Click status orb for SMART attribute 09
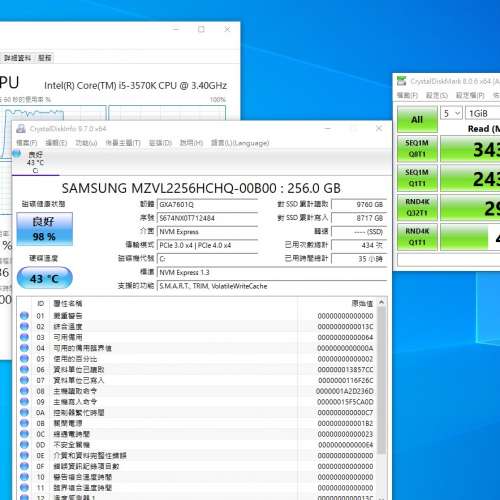500x500 pixels. click(x=24, y=402)
